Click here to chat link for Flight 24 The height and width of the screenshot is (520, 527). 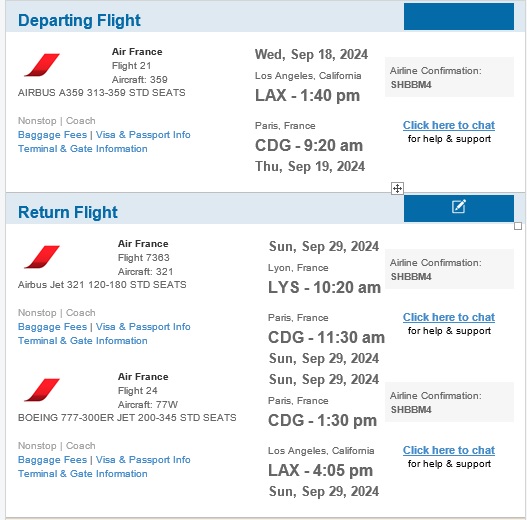click(449, 450)
